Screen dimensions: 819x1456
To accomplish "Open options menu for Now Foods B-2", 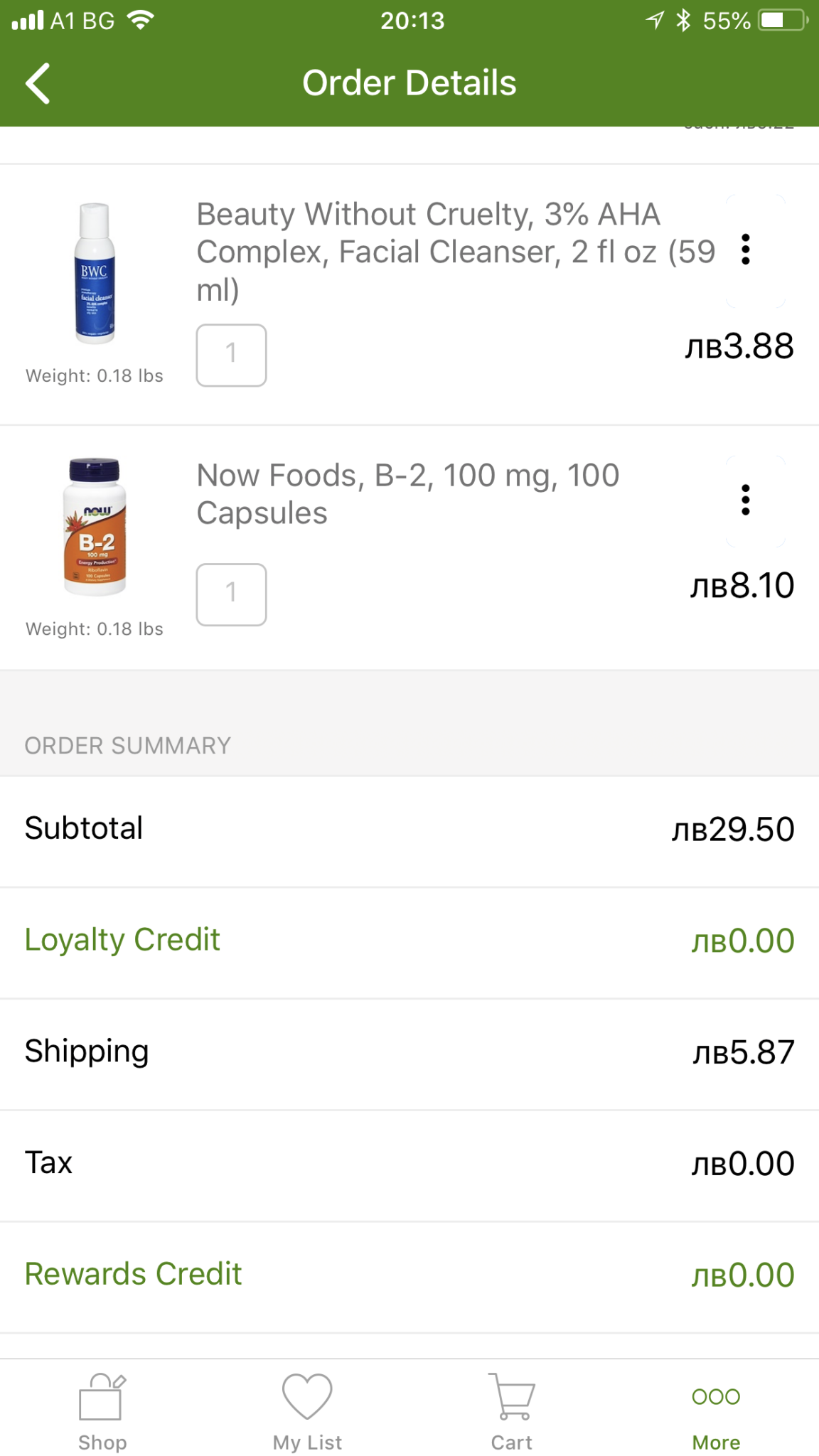I will coord(746,500).
